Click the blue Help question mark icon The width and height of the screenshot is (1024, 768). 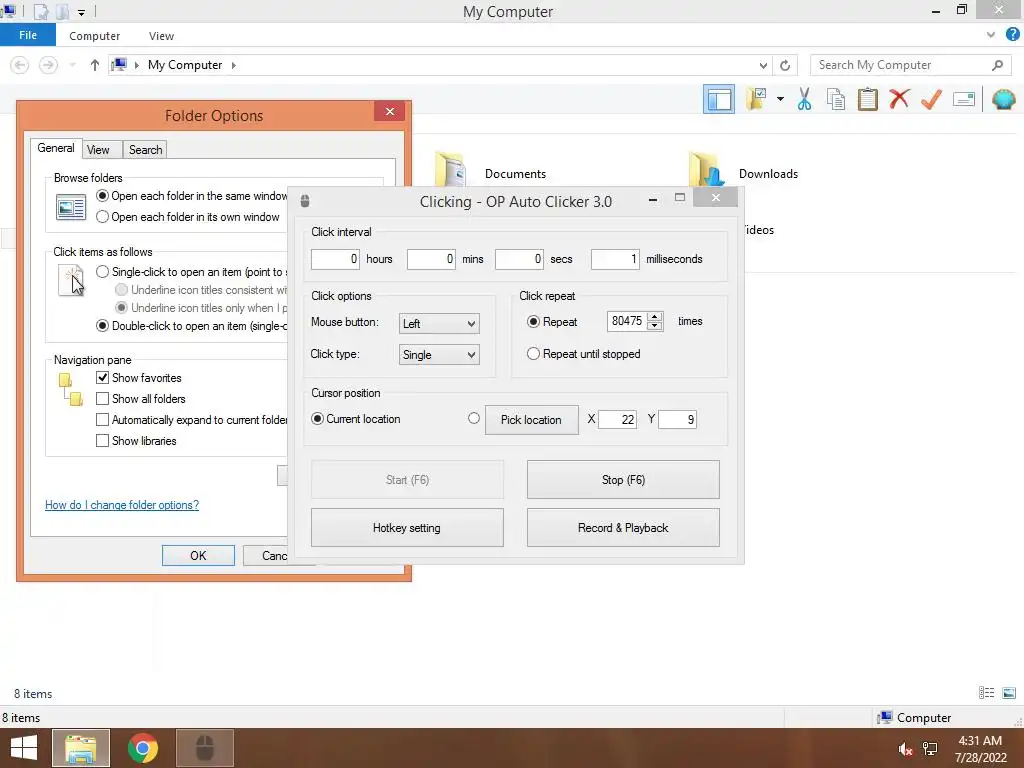tap(1012, 35)
